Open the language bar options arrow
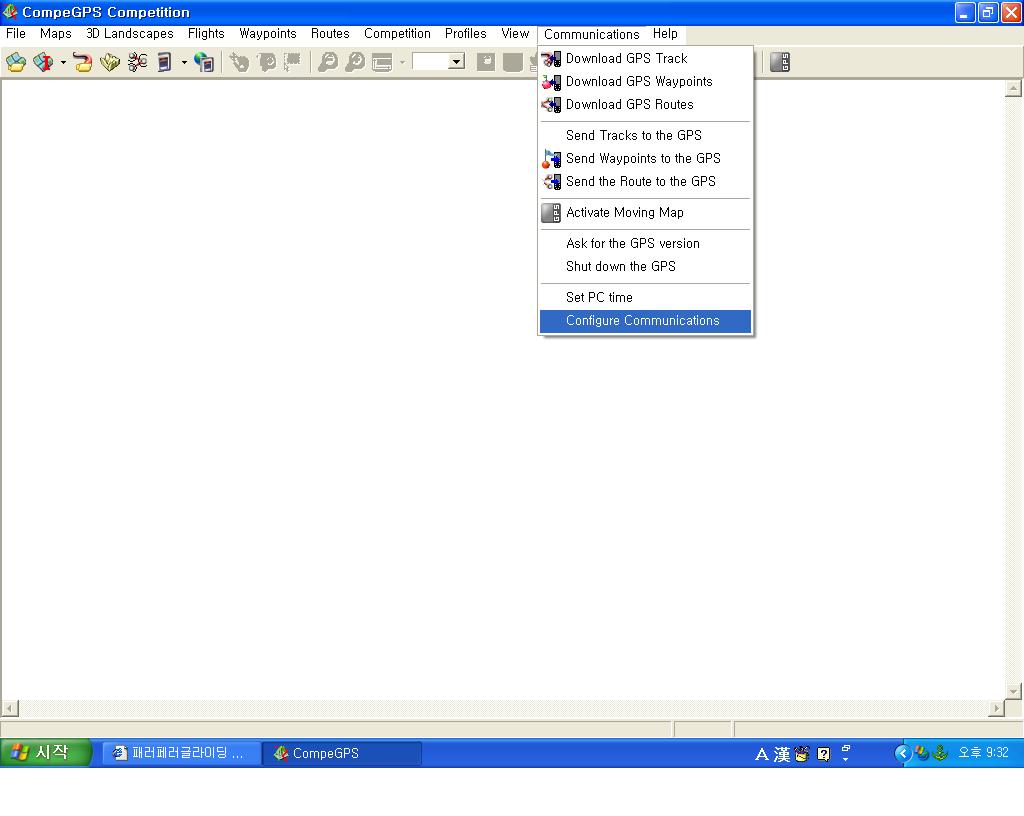The height and width of the screenshot is (816, 1024). pos(845,760)
